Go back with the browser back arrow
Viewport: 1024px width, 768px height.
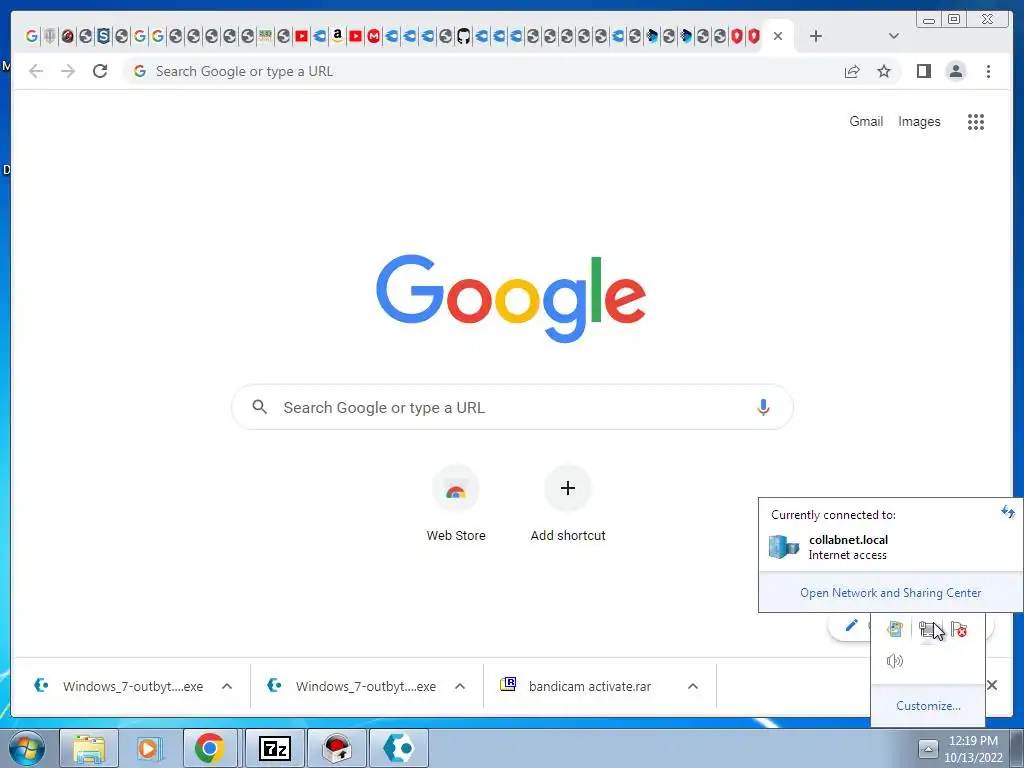click(36, 71)
